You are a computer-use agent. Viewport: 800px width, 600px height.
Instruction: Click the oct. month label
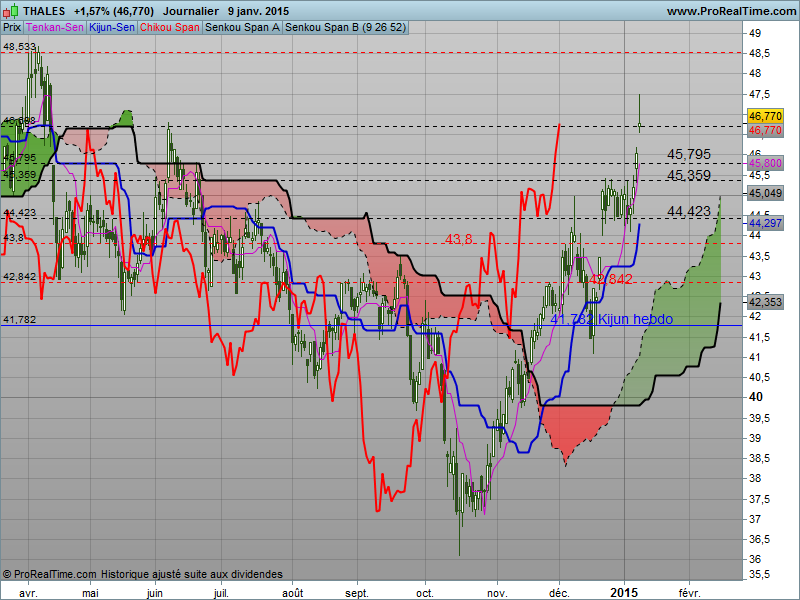425,593
